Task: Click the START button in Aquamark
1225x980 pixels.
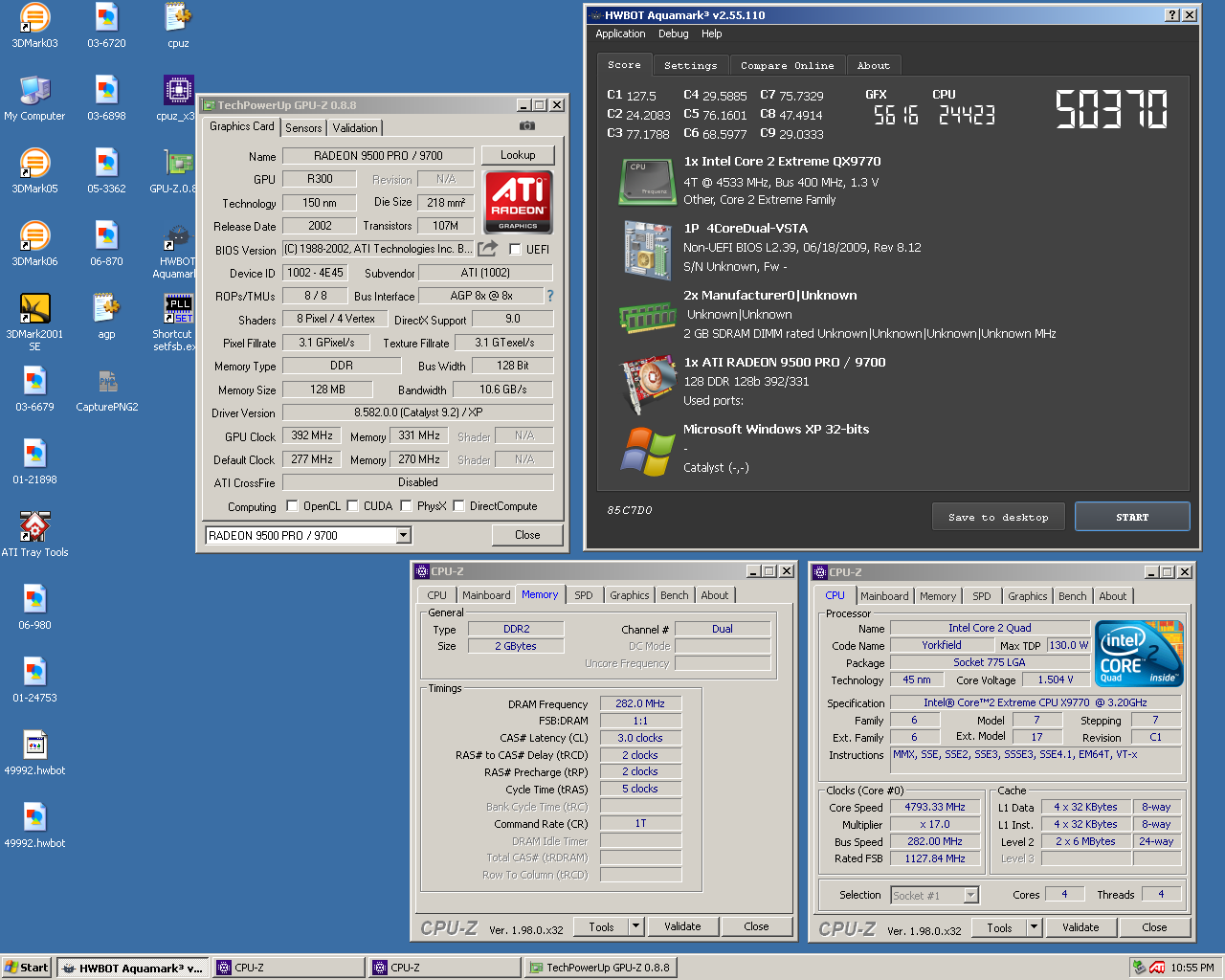Action: (x=1132, y=517)
